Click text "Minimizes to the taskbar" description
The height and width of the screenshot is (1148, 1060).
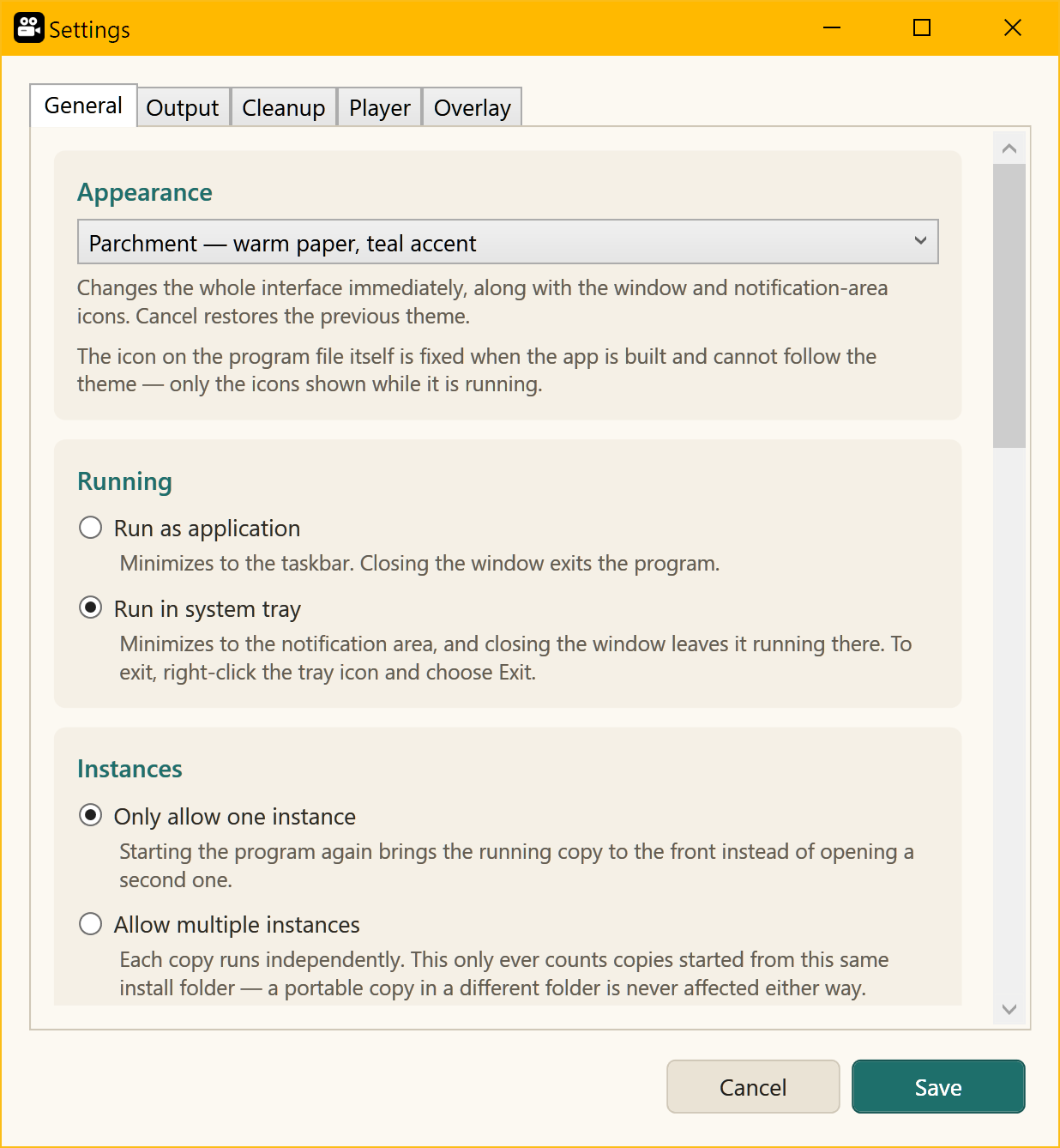419,563
